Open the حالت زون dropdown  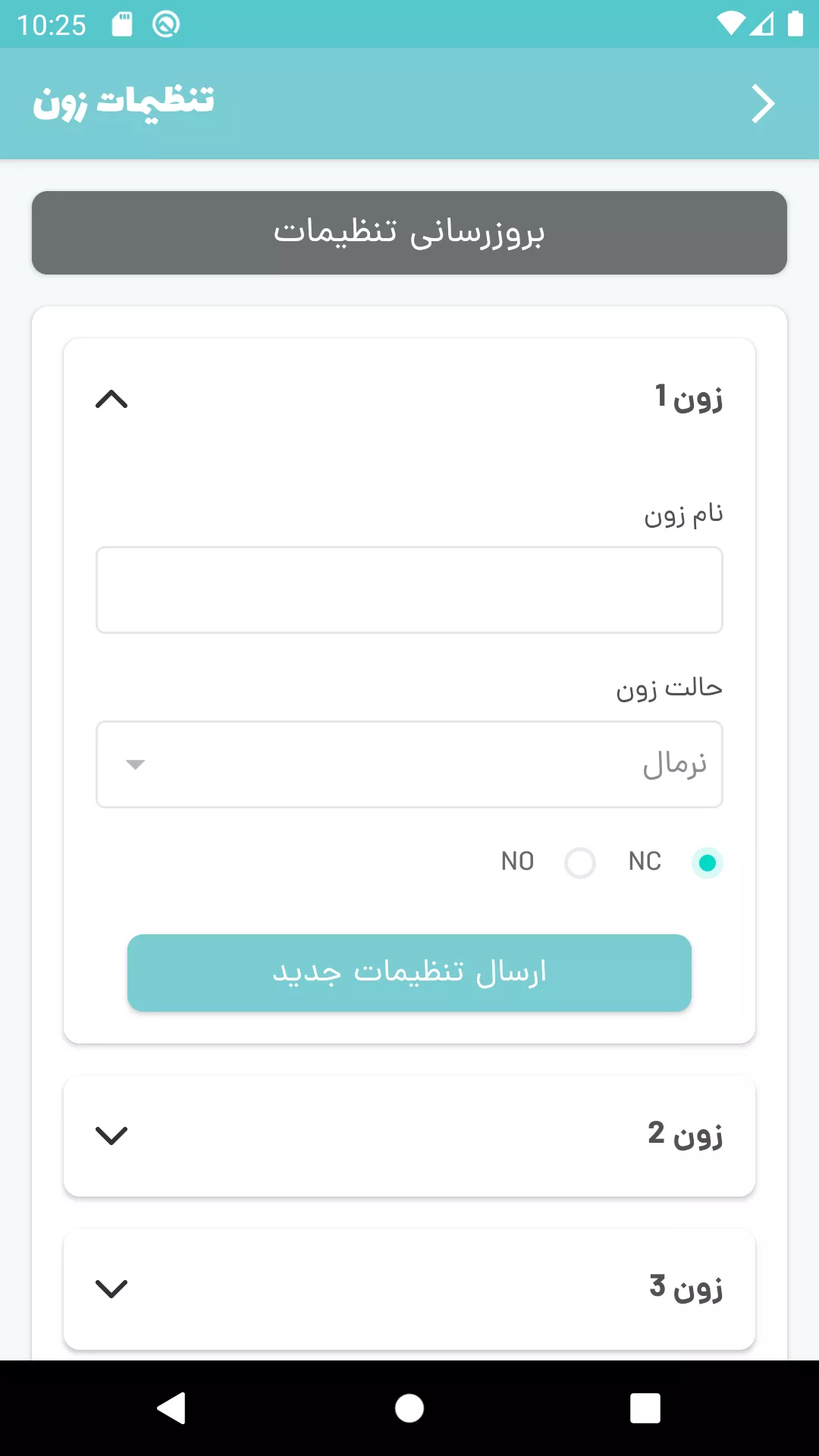(409, 764)
